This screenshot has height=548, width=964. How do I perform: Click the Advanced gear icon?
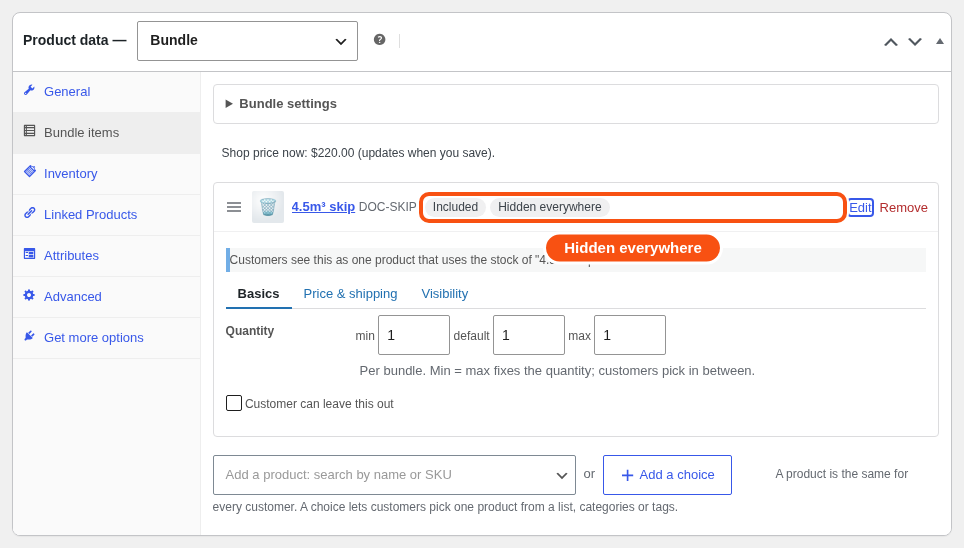[x=29, y=295]
